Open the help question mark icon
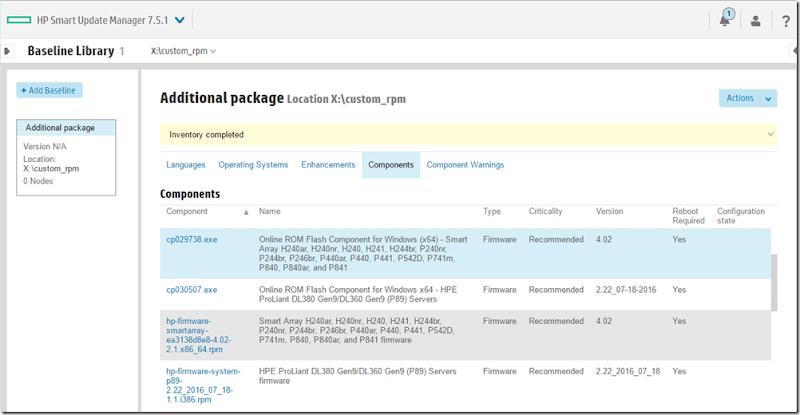The image size is (800, 415). click(786, 21)
